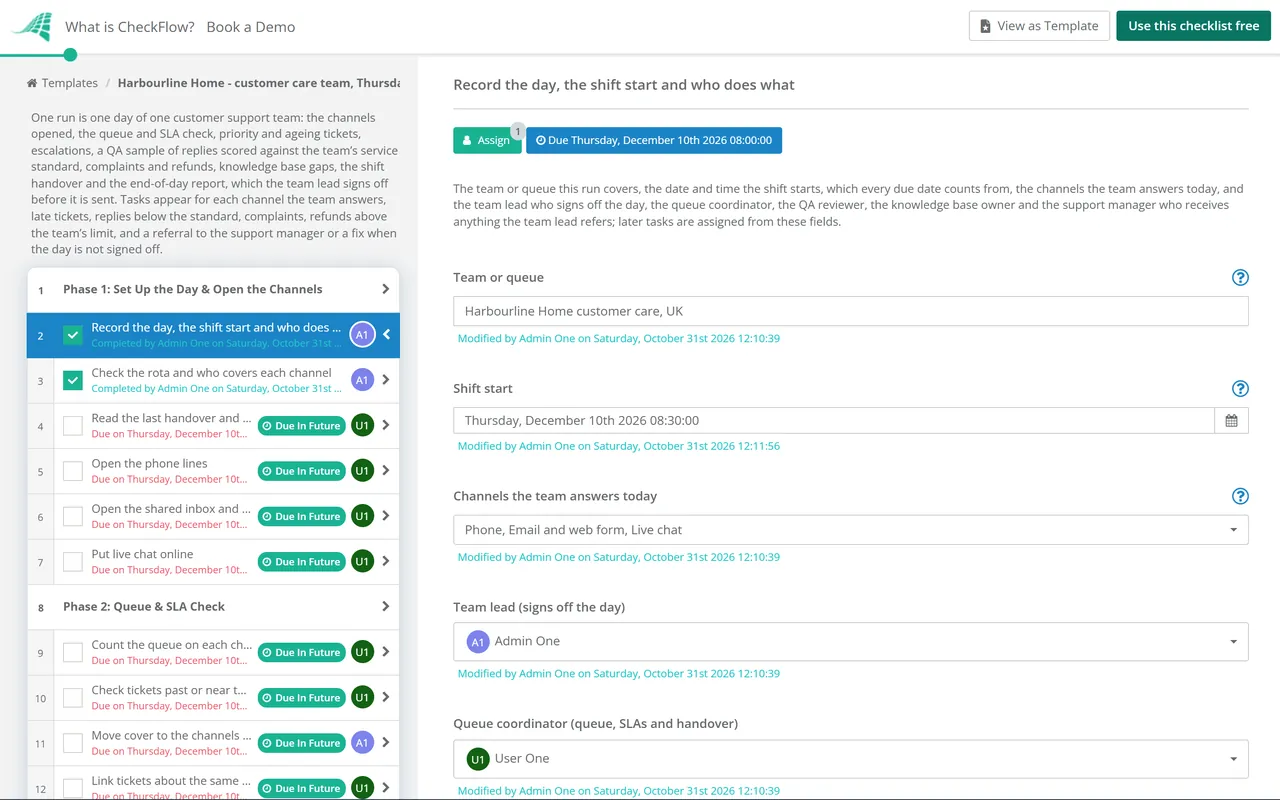Screen dimensions: 1280x800
Task: Click the Due Thursday December 10th button
Action: pos(654,140)
